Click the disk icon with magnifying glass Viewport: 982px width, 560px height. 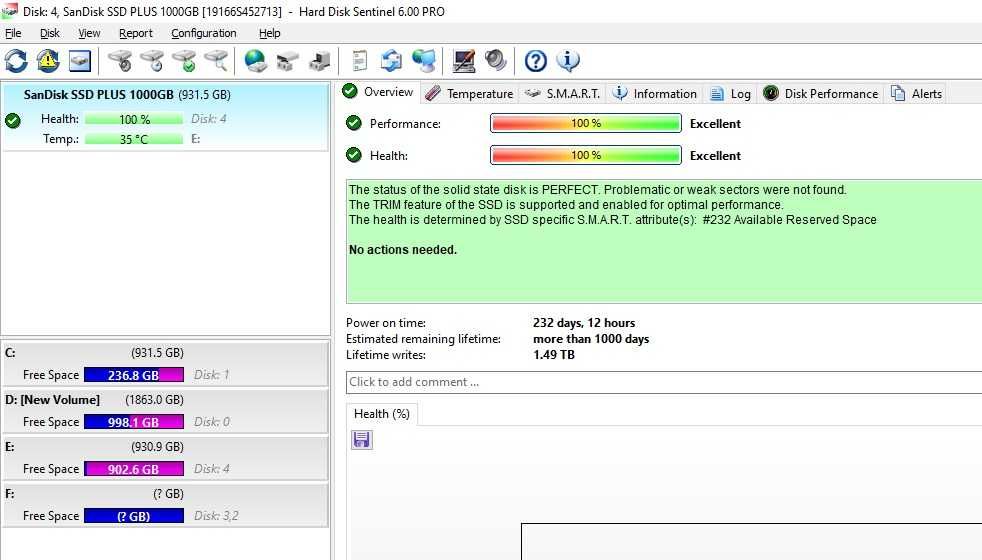[x=216, y=61]
